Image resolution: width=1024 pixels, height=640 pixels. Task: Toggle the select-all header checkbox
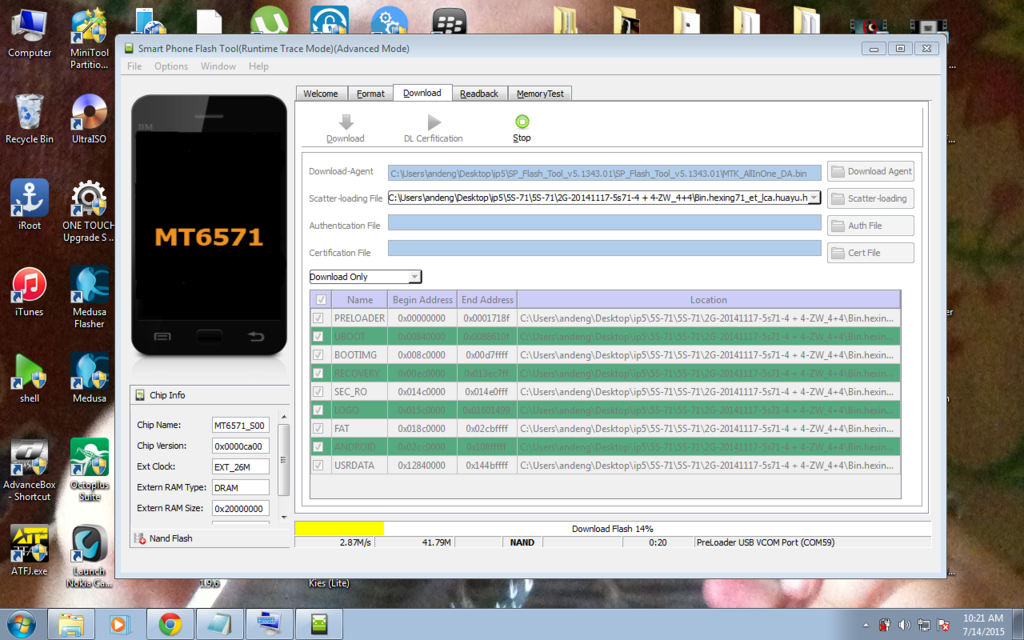click(x=321, y=300)
